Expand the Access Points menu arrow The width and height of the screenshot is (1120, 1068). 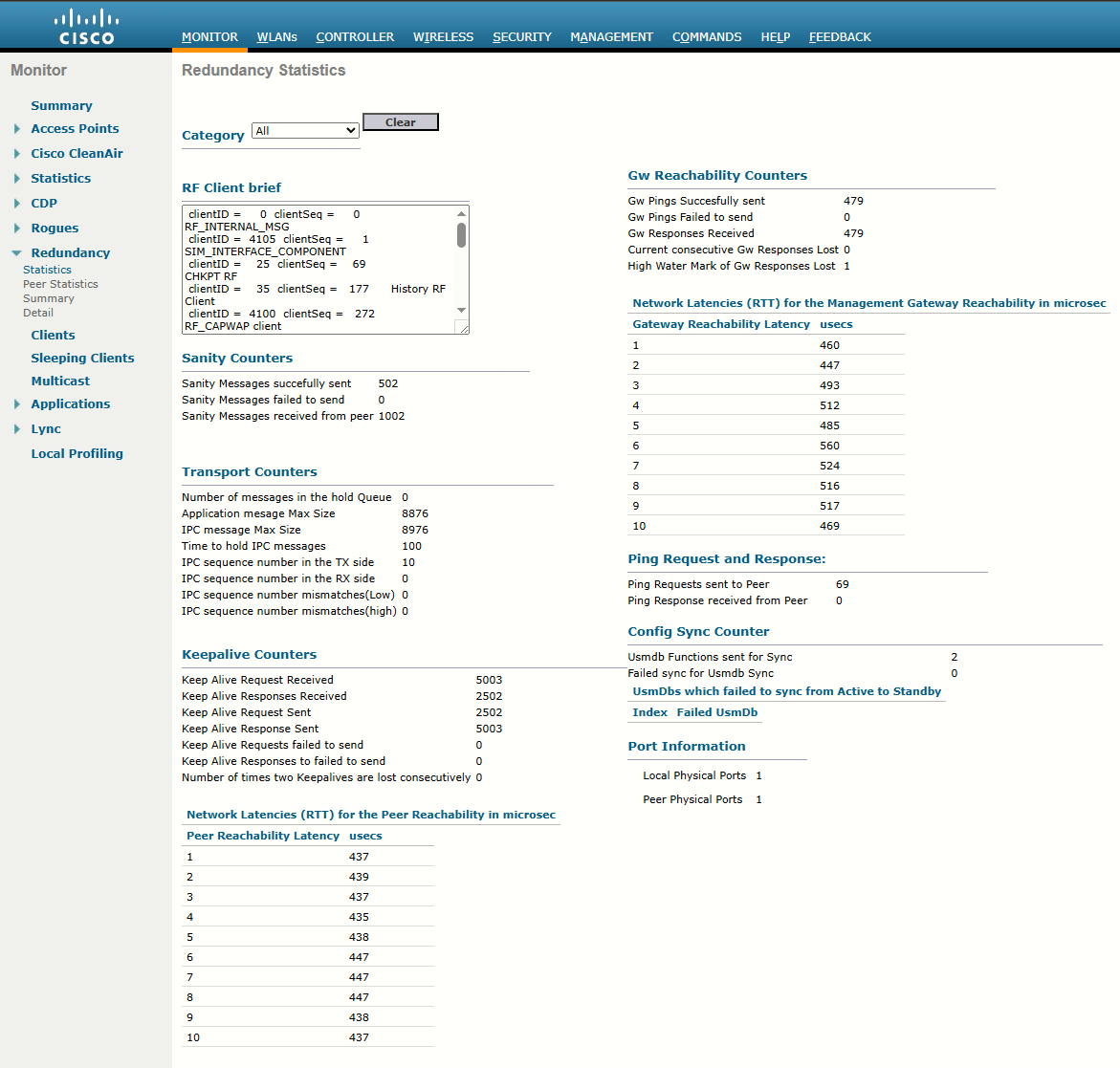[x=16, y=128]
